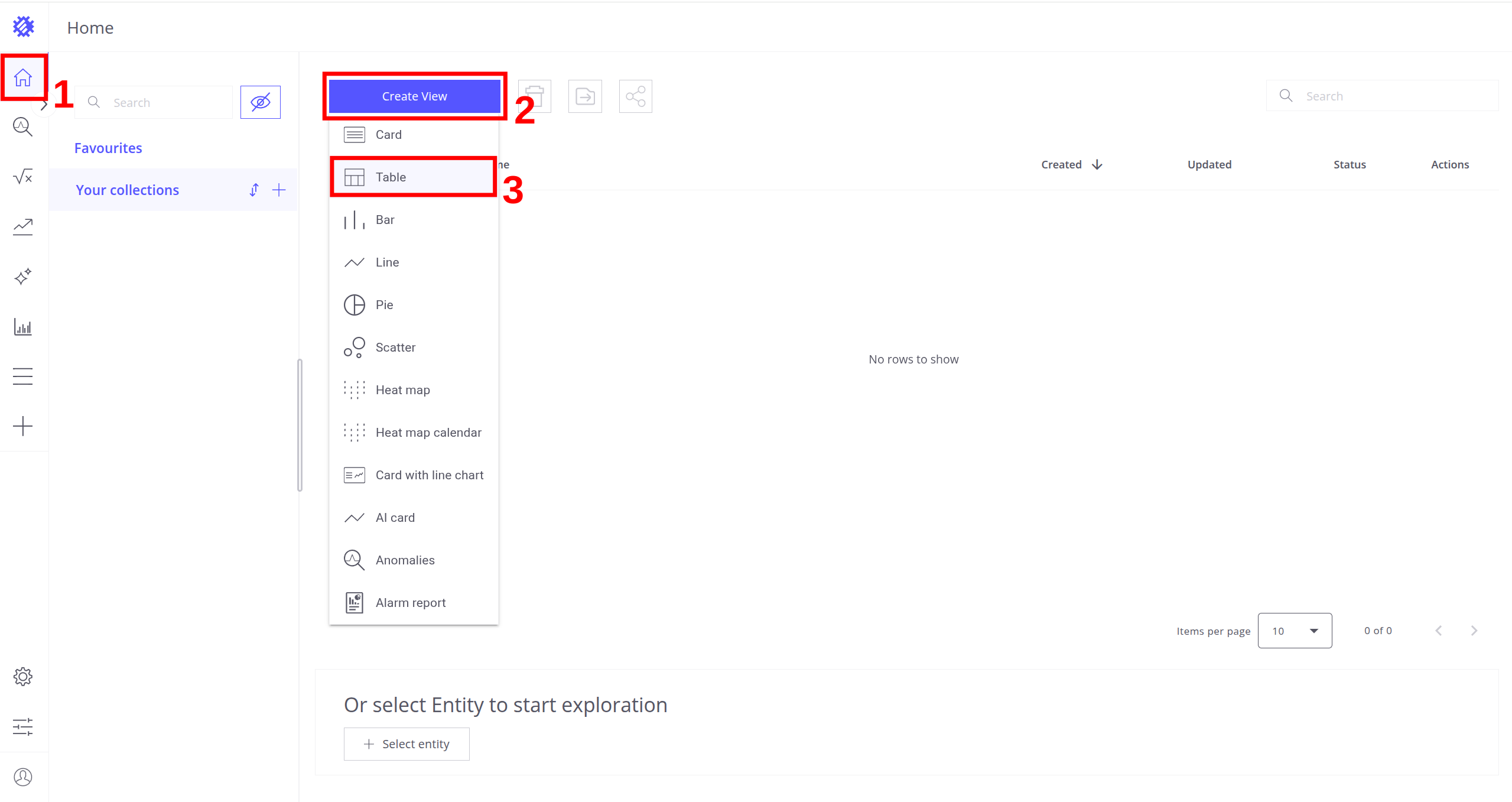1512x802 pixels.
Task: Open the anomaly search sidebar icon
Action: click(23, 127)
